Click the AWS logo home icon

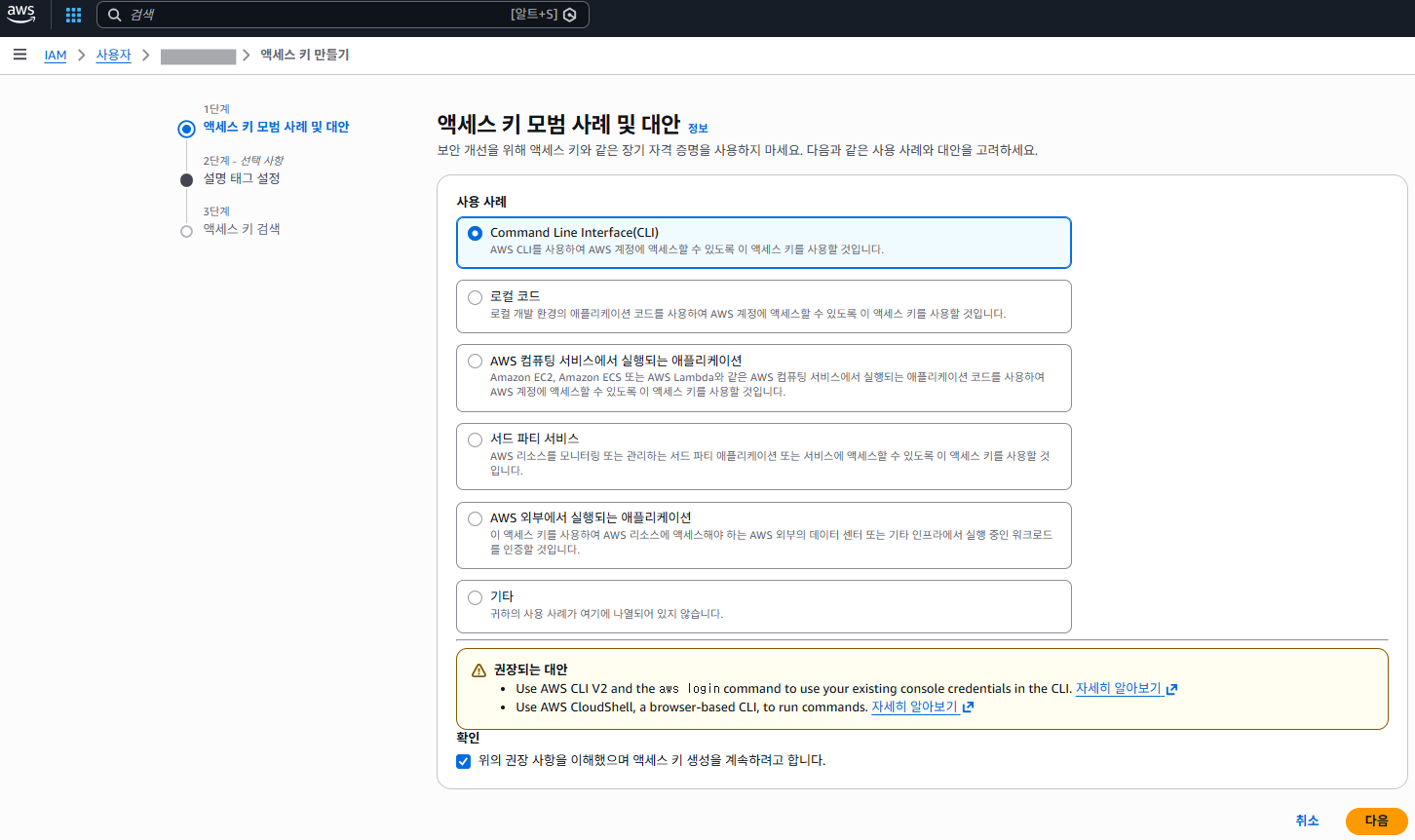pos(20,14)
